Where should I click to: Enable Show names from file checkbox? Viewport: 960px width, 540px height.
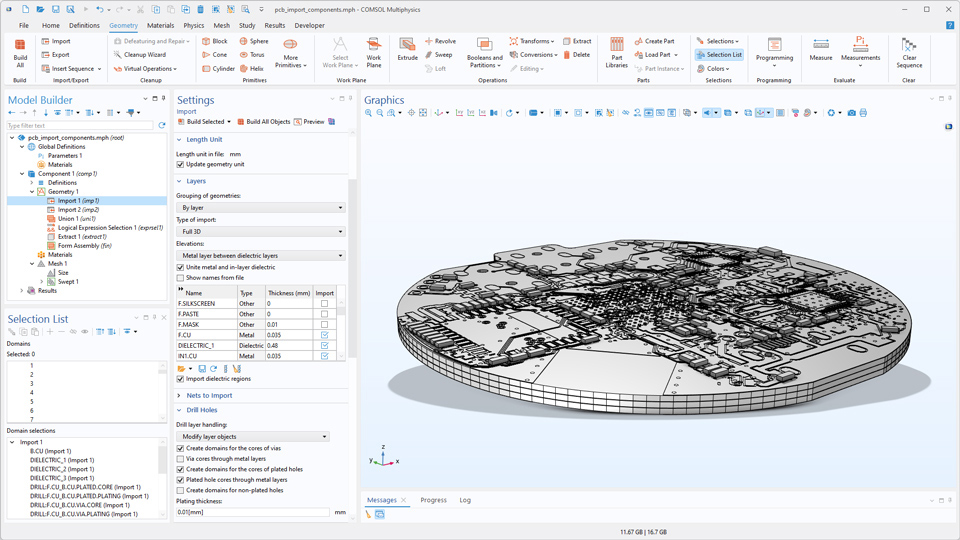point(181,278)
